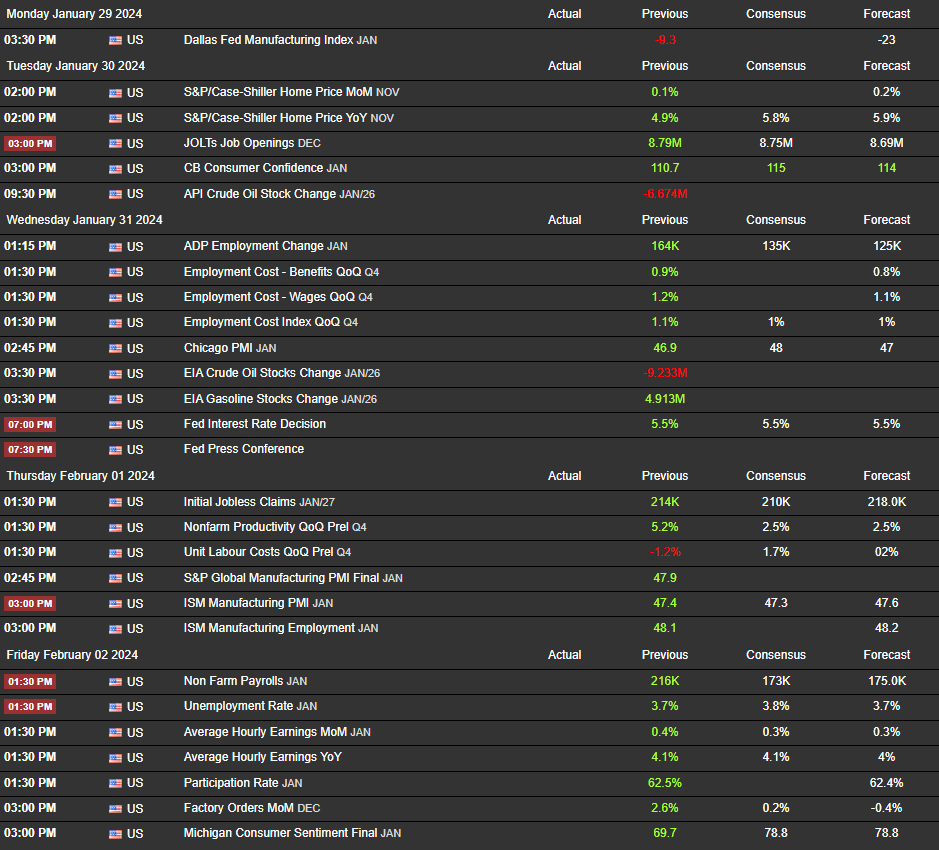The image size is (939, 850).
Task: Click US flag icon beside Dallas Fed Manufacturing Index
Action: click(x=116, y=41)
